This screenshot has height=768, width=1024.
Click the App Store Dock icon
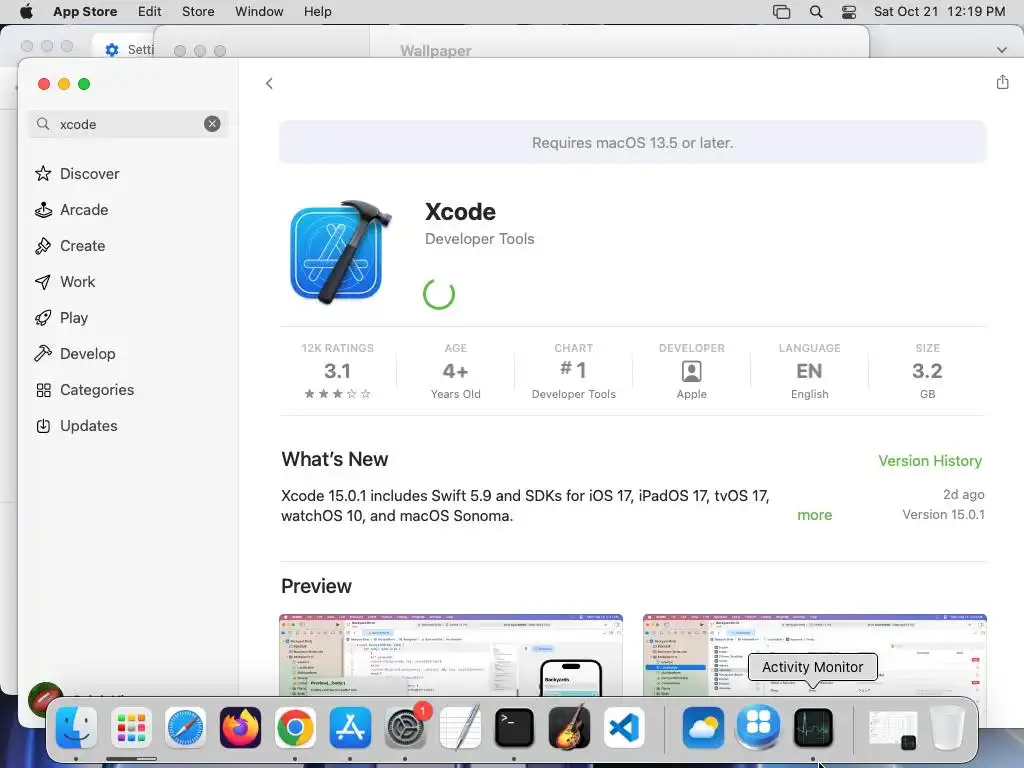point(350,728)
